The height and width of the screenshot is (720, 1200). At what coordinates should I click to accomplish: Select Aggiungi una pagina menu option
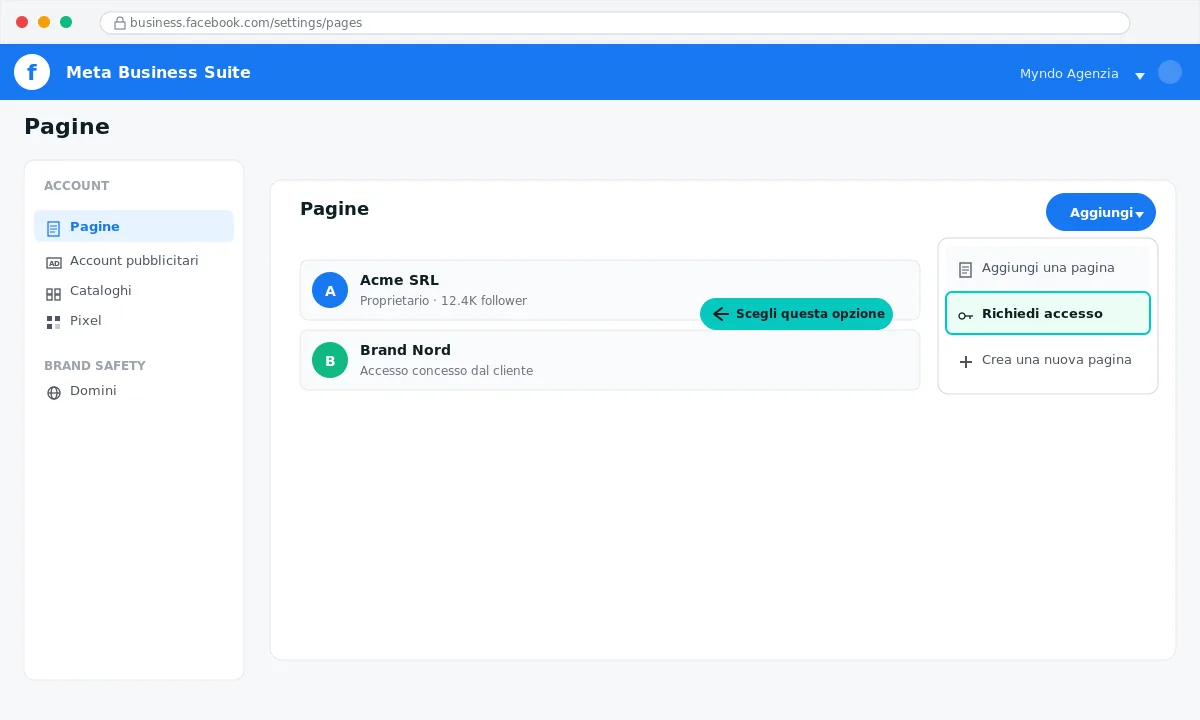click(1048, 268)
